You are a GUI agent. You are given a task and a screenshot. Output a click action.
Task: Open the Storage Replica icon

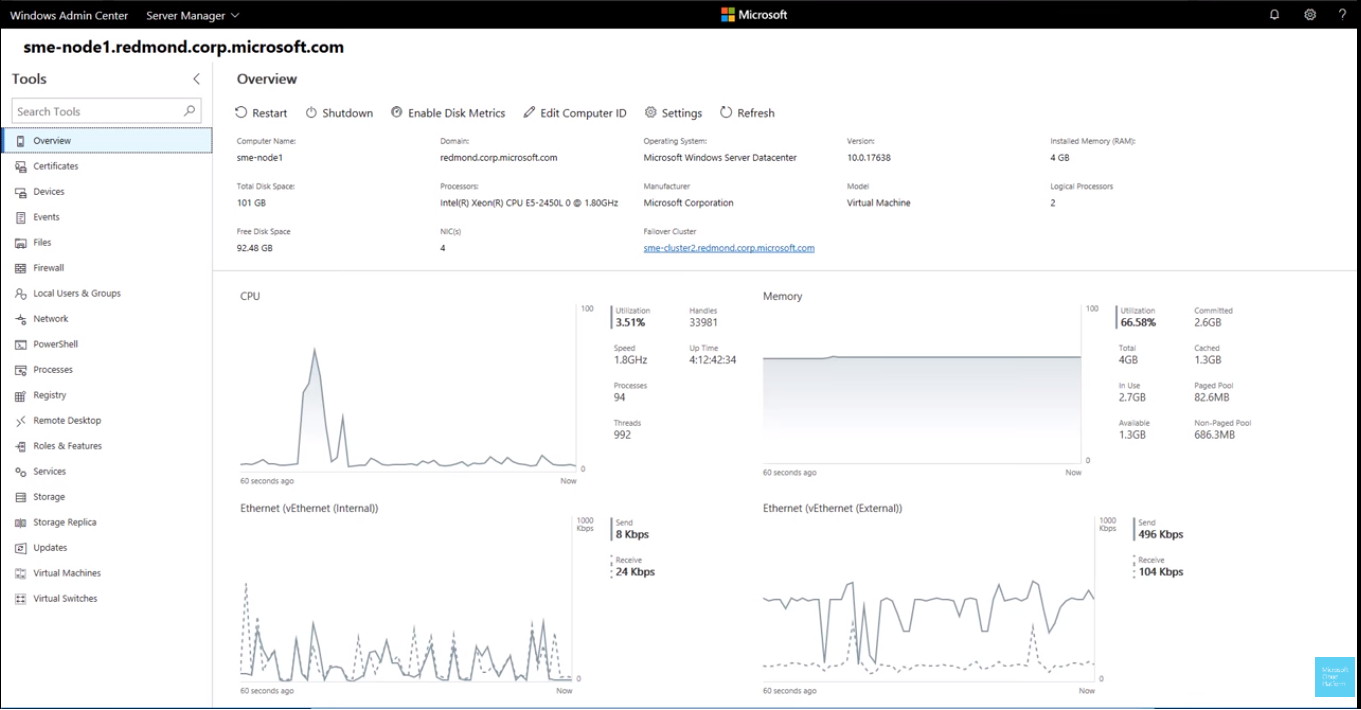tap(21, 522)
